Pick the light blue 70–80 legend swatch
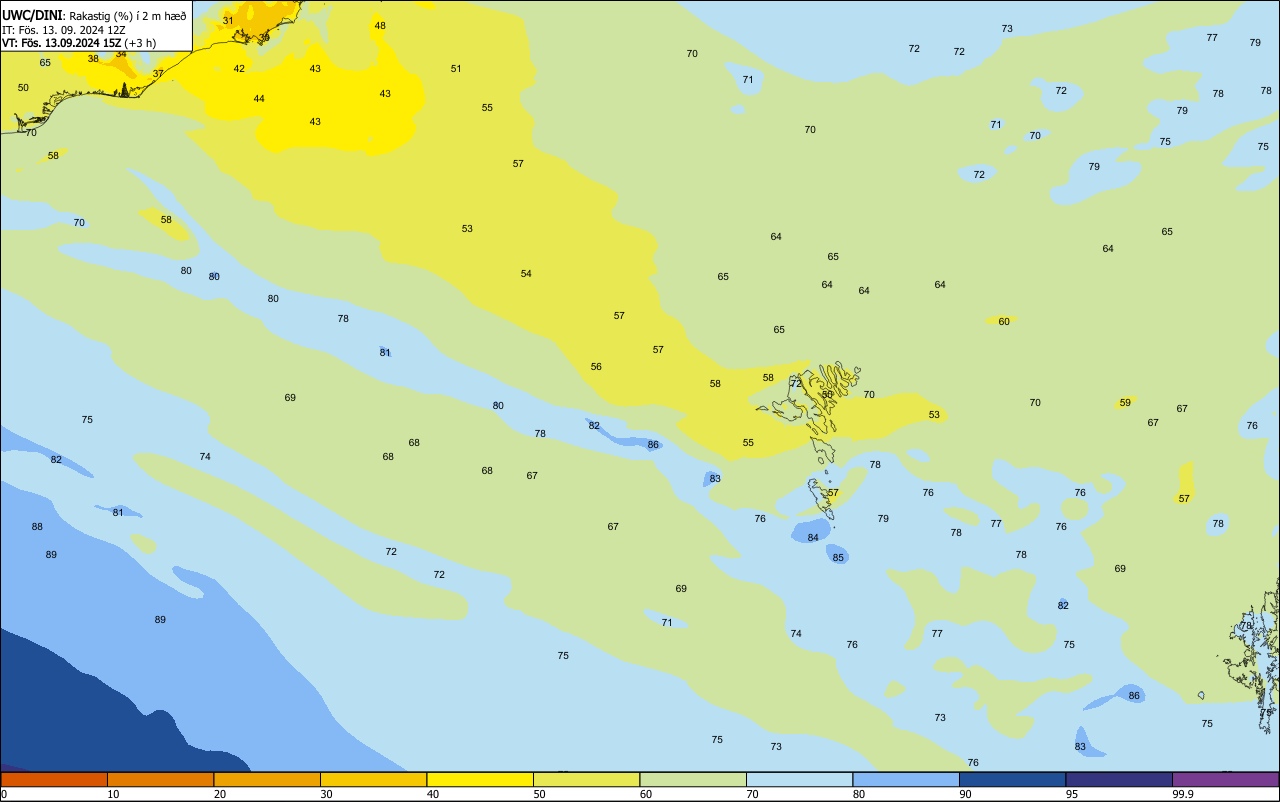 799,779
